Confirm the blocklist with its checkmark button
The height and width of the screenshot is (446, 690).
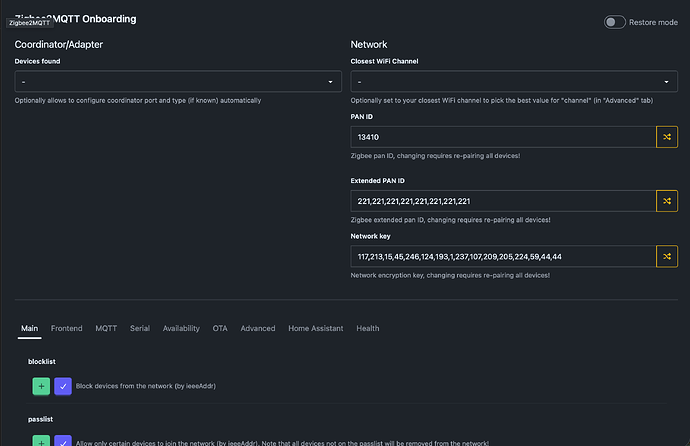pos(63,386)
